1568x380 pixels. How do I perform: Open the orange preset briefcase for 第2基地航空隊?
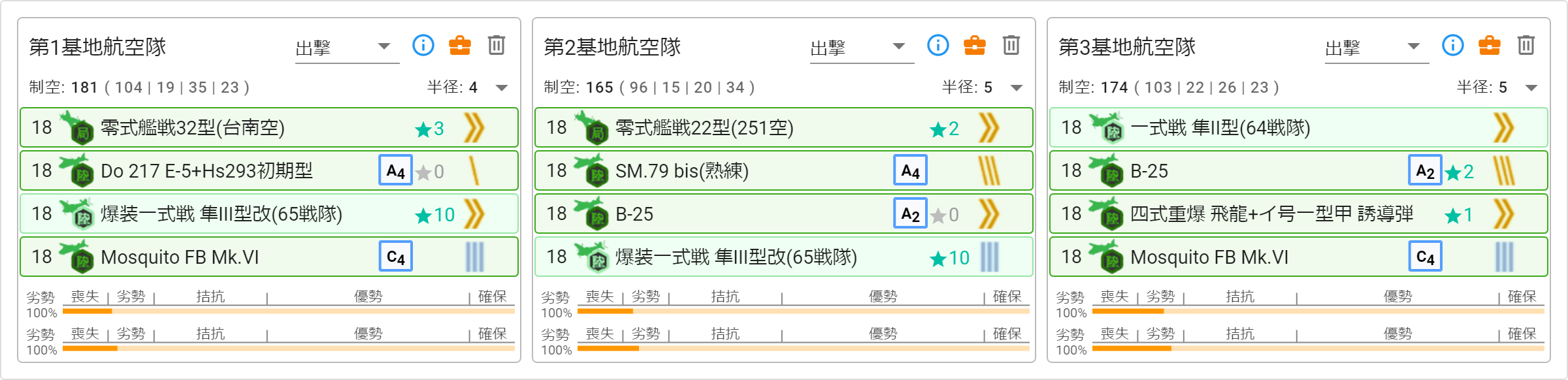(x=975, y=45)
